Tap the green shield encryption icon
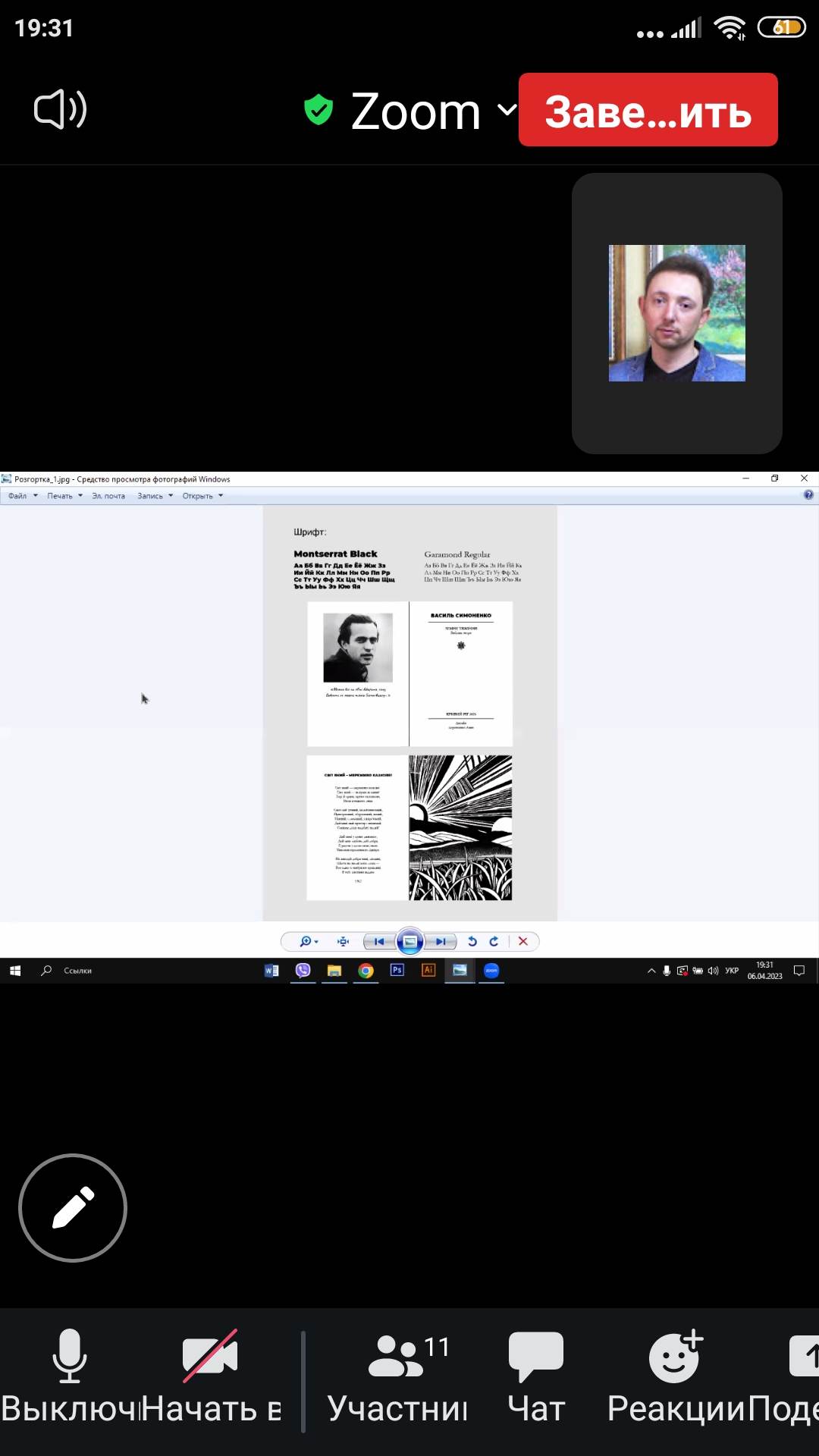The image size is (819, 1456). (x=318, y=110)
